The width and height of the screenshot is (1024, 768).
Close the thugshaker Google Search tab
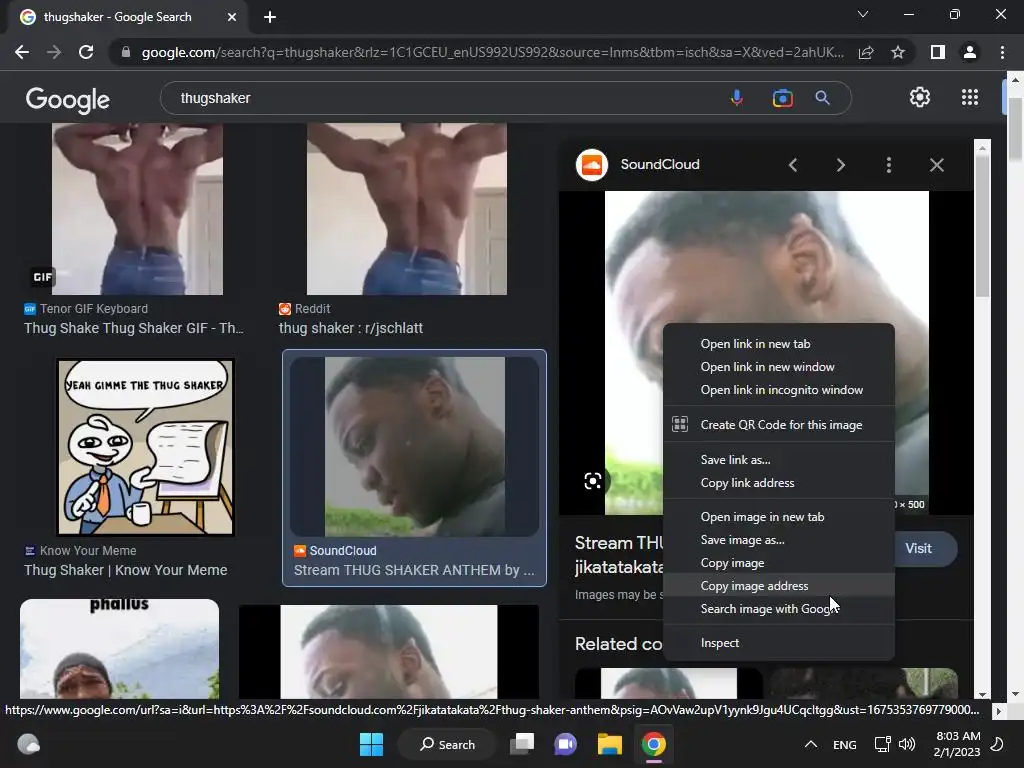coord(232,17)
